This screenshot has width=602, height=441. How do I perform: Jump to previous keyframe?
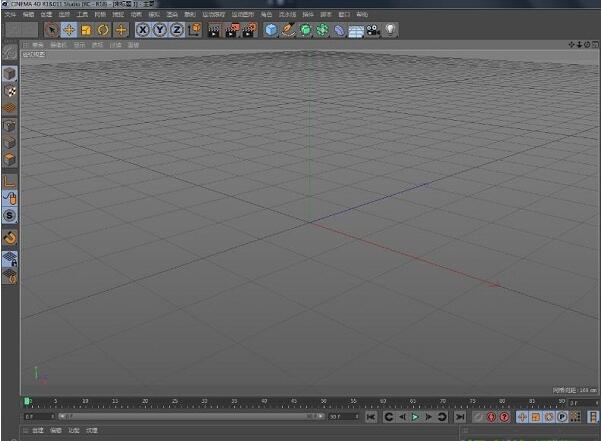(389, 417)
